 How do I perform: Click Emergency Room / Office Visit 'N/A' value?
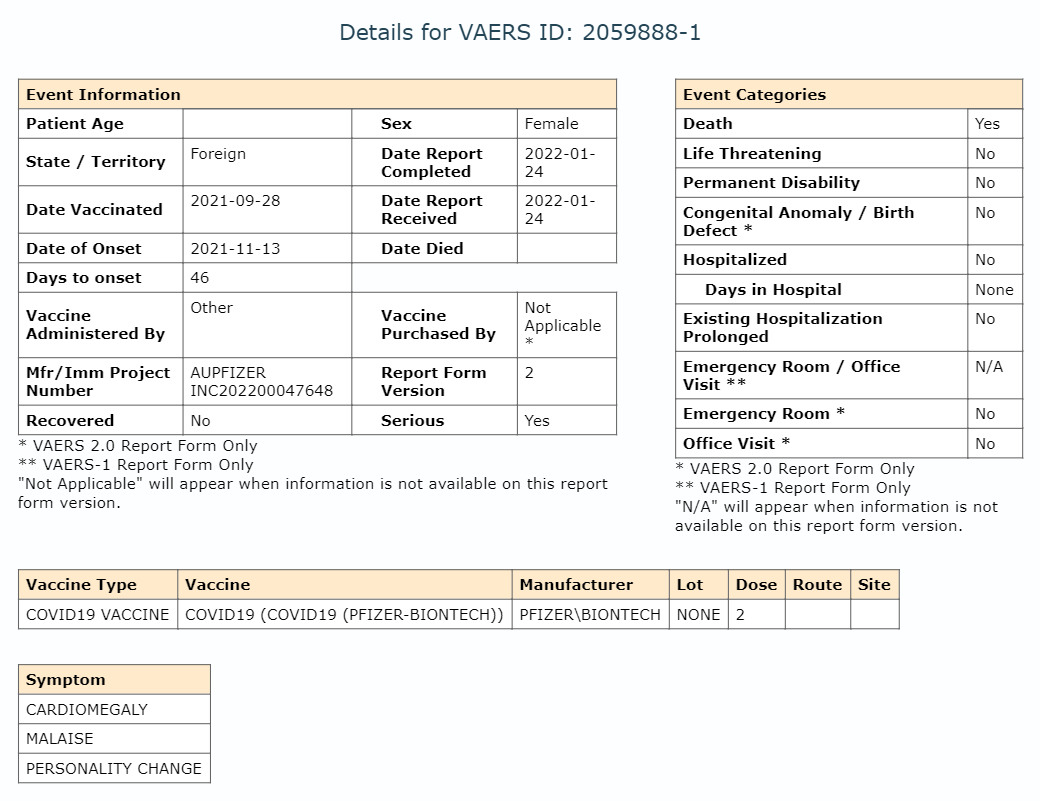pos(989,367)
